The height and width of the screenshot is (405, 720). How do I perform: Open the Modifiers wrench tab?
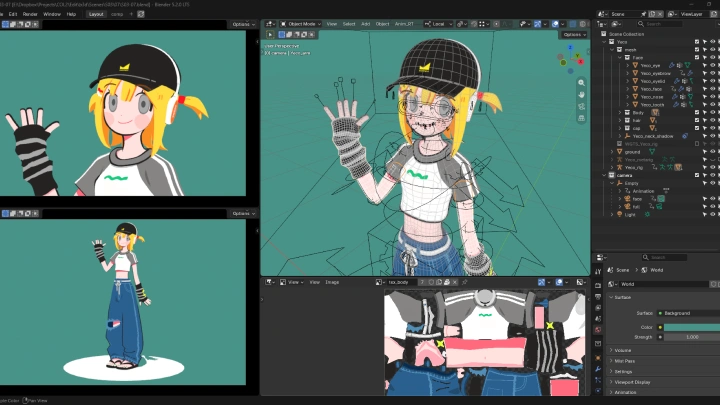tap(598, 369)
